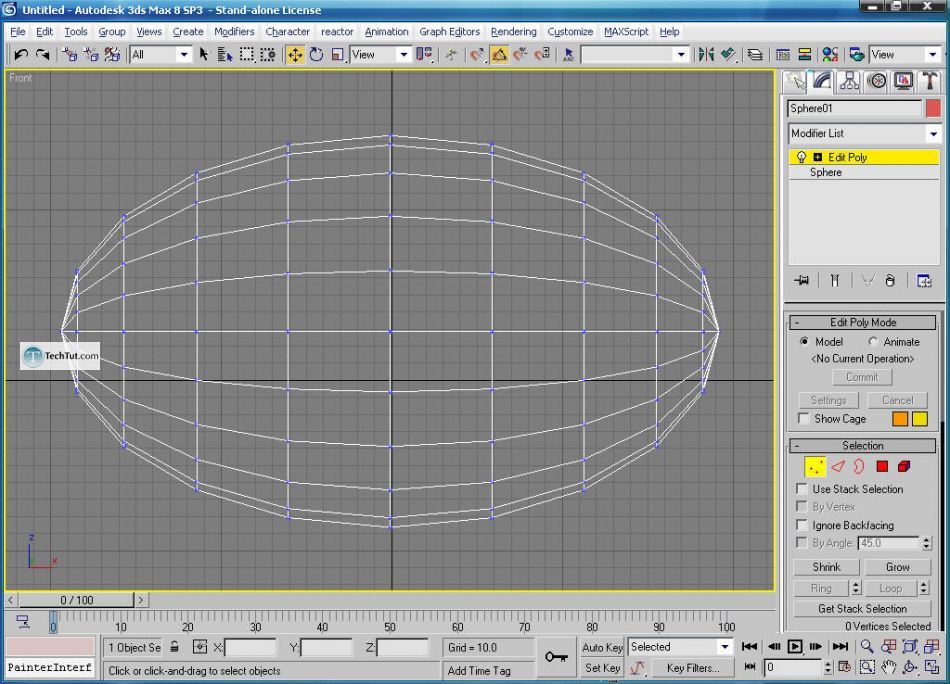Select Border sub-object level icon
The height and width of the screenshot is (684, 950).
tap(859, 467)
